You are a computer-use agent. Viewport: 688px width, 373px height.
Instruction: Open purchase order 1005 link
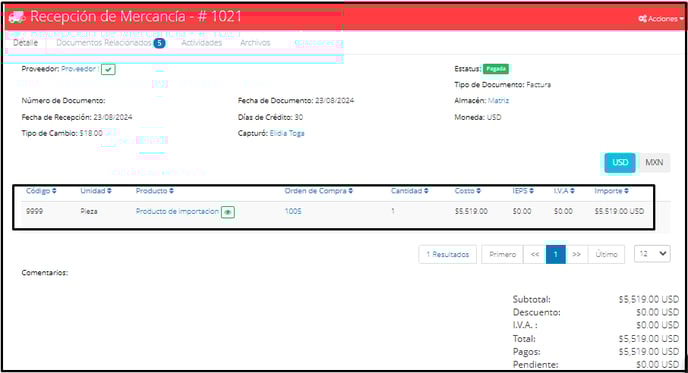(293, 211)
